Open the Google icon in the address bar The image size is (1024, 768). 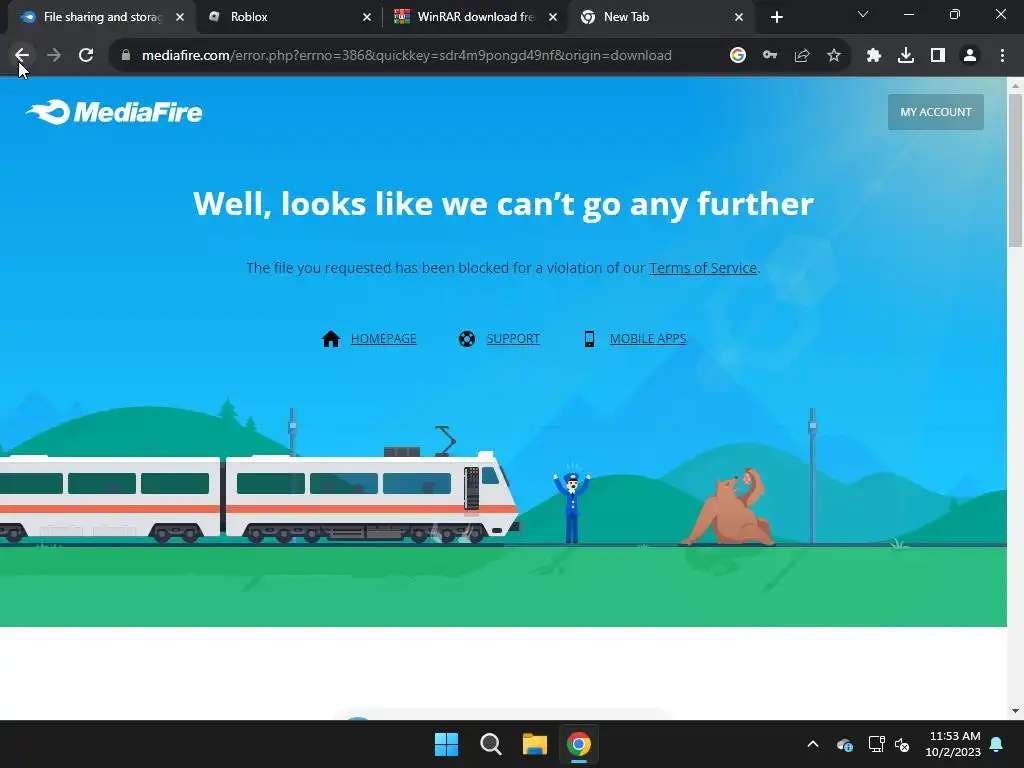[738, 56]
